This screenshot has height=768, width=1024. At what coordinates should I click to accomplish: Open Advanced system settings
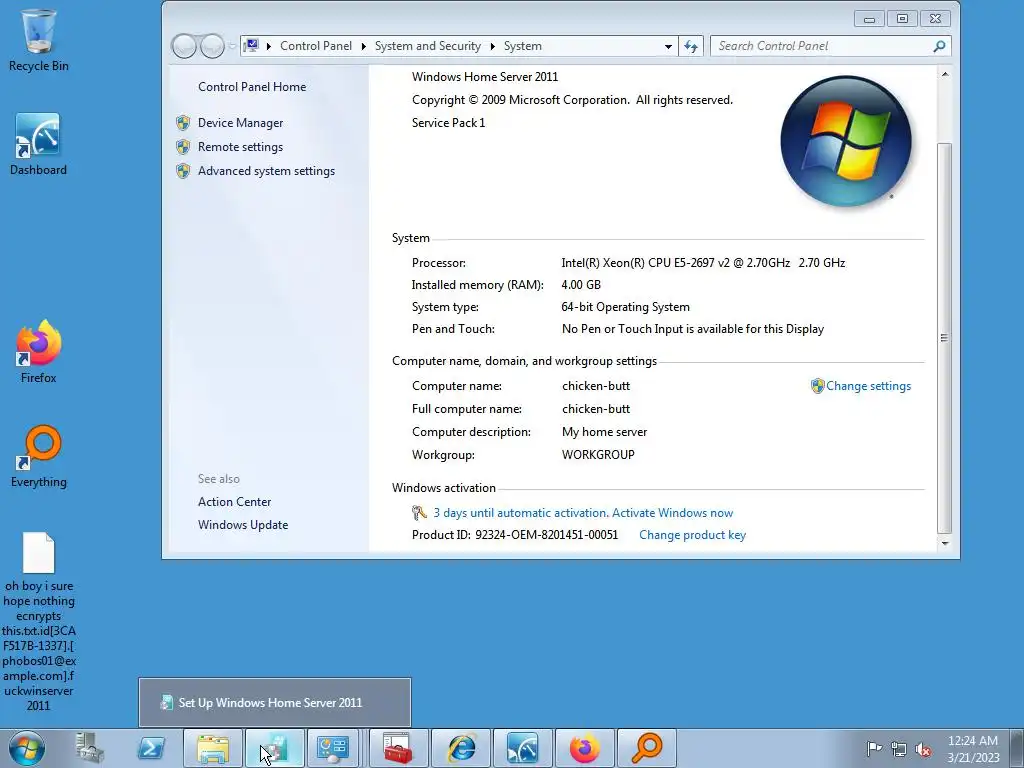click(266, 171)
